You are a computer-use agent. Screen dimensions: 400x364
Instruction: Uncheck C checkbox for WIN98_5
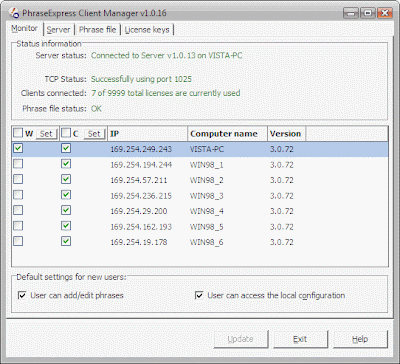[66, 226]
